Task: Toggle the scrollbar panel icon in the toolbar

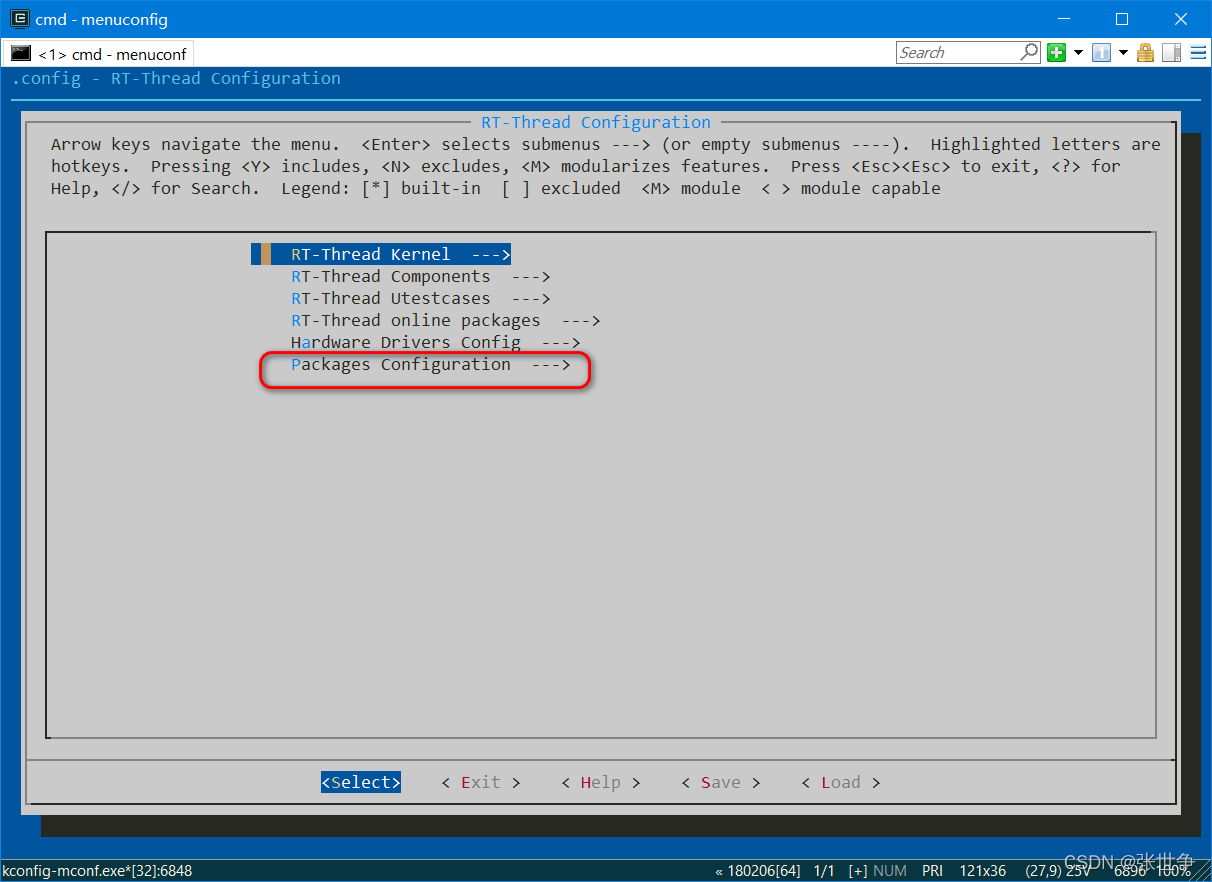Action: [x=1171, y=52]
